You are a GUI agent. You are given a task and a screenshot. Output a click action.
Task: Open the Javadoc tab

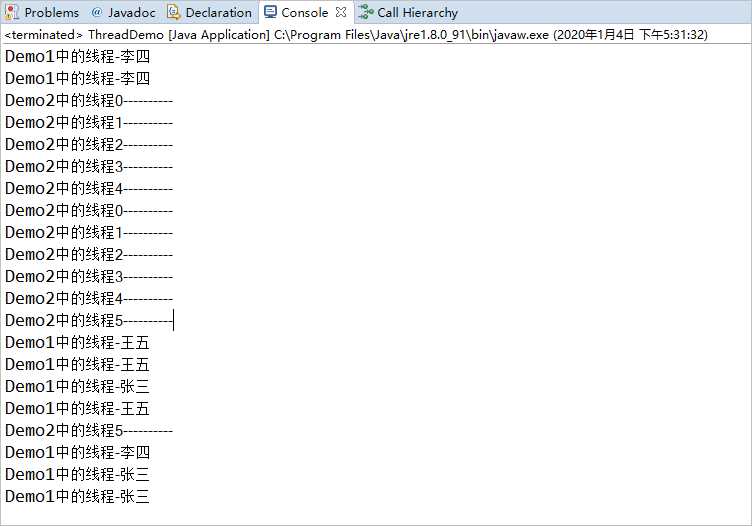coord(123,12)
